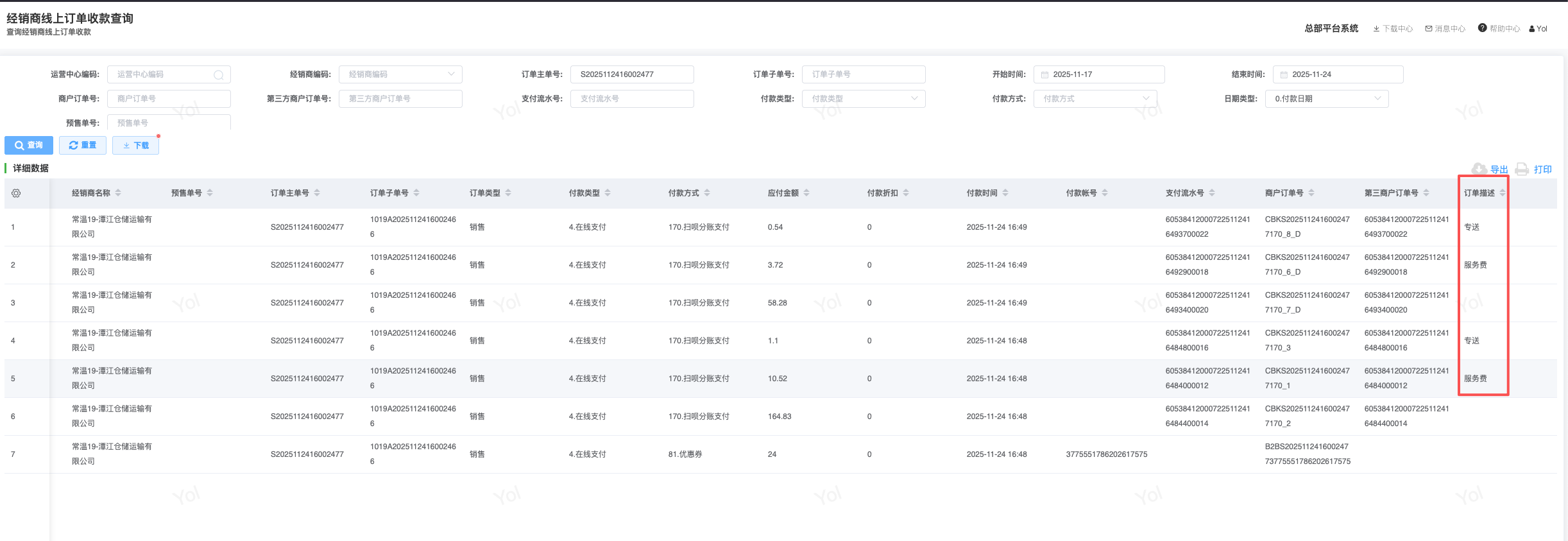1568x541 pixels.
Task: Sort table by 付款时间 column
Action: pos(1005,193)
